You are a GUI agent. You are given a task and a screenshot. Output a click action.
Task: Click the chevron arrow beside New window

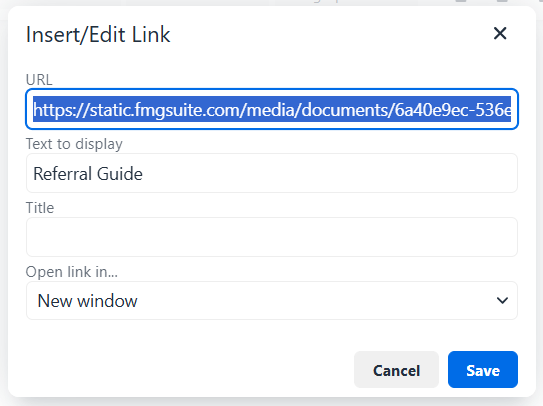[502, 300]
